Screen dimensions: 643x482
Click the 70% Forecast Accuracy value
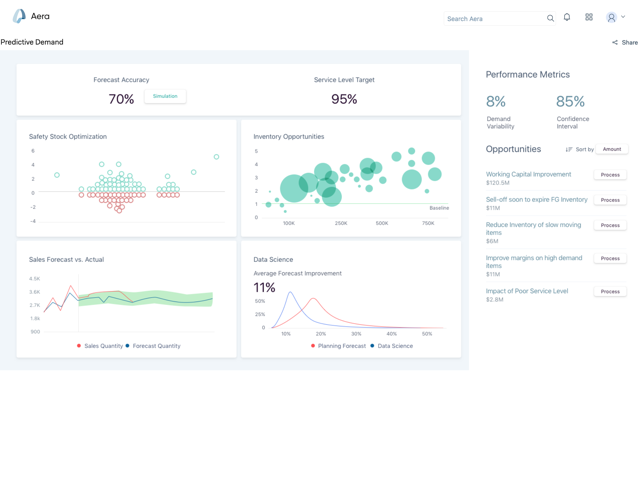click(121, 99)
